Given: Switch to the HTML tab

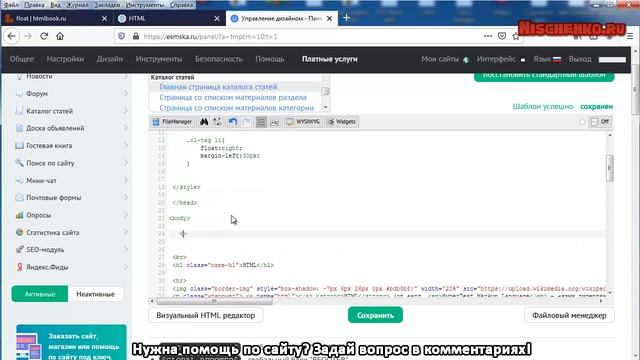Looking at the screenshot, I should tap(169, 18).
